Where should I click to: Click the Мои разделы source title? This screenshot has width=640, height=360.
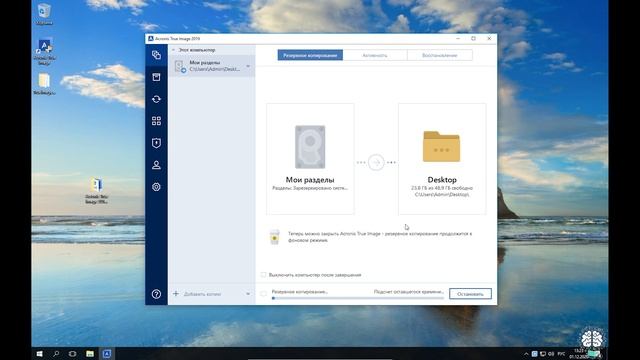click(x=310, y=180)
